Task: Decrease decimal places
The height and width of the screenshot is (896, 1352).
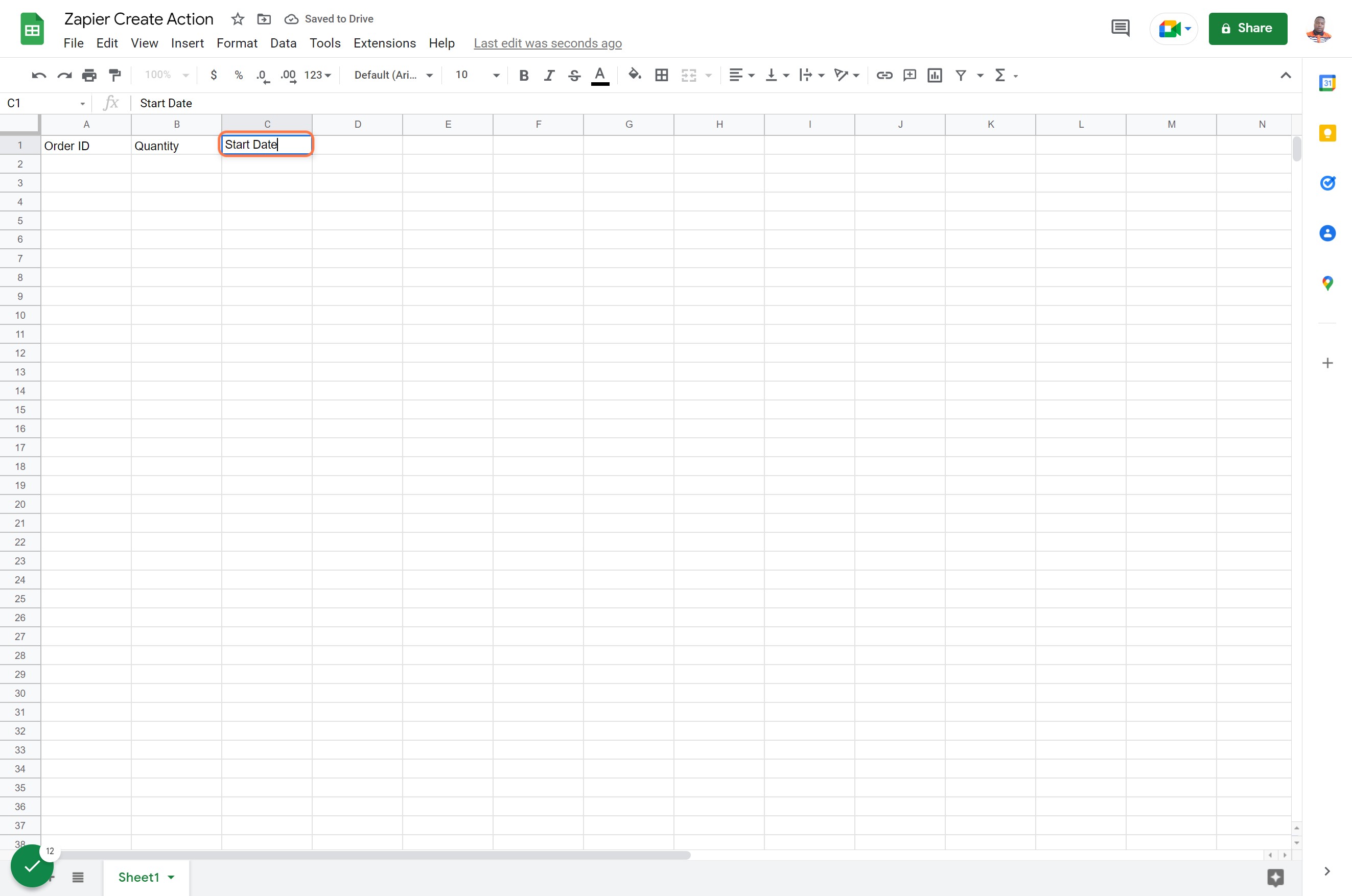Action: 263,76
